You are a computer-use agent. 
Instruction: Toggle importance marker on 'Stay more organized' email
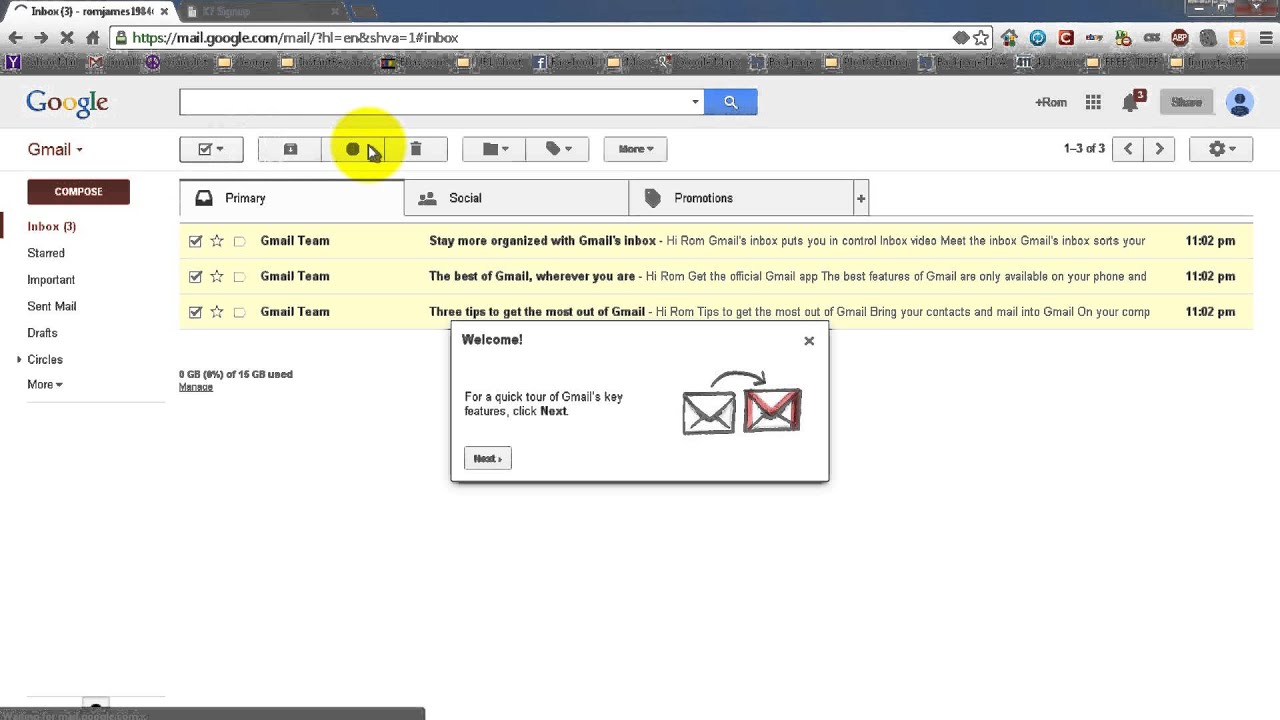point(239,241)
